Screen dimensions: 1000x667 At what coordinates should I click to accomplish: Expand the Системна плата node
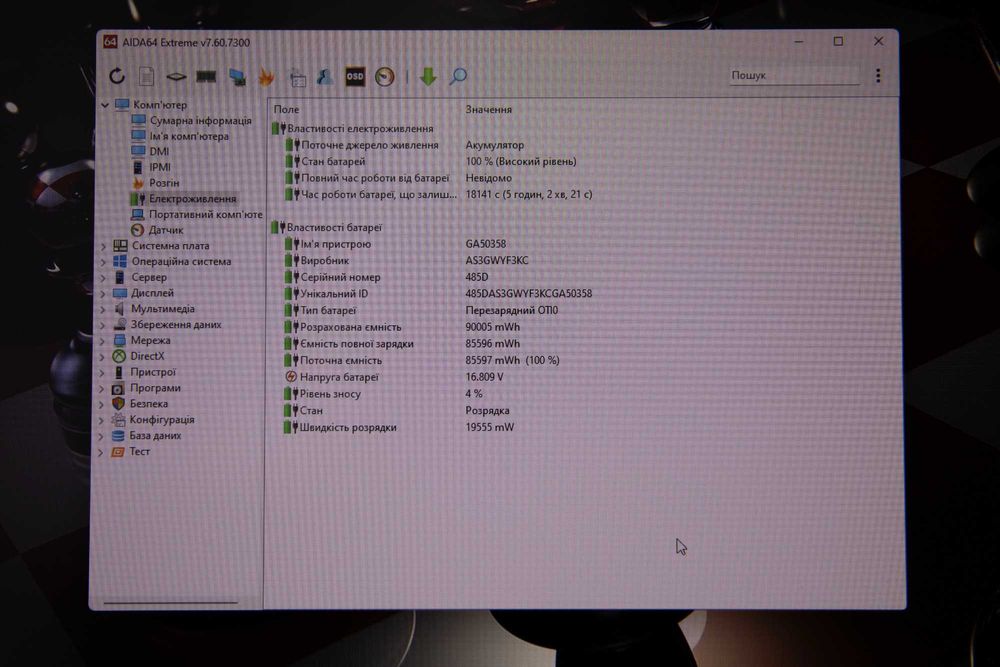click(103, 246)
